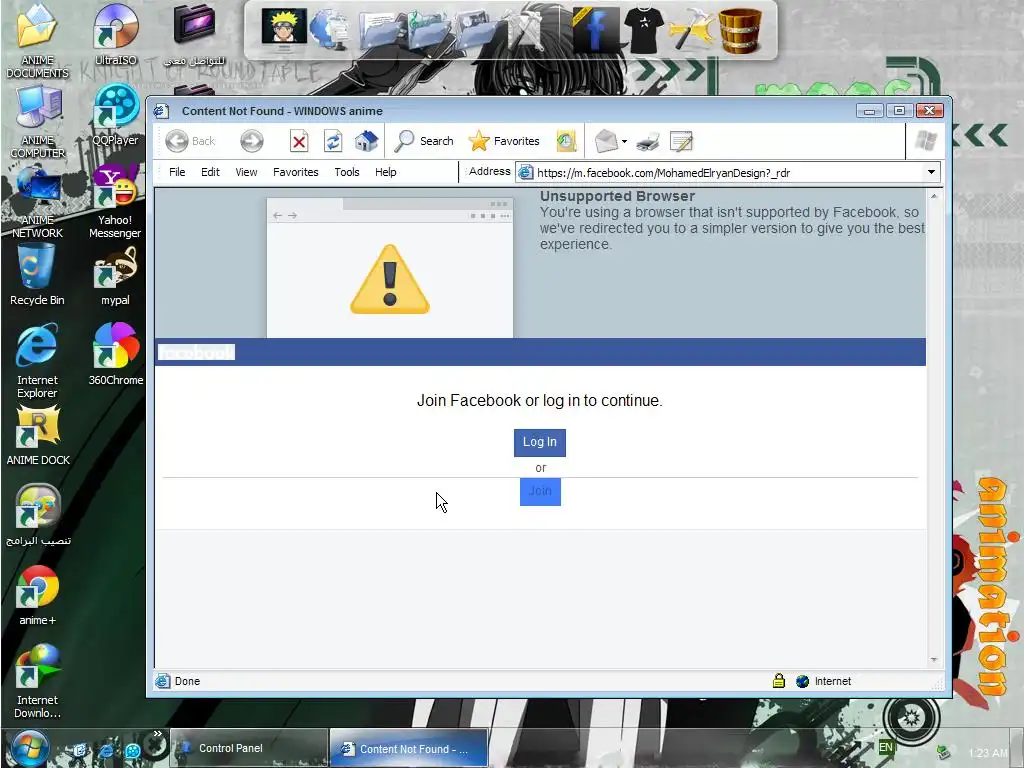The image size is (1024, 768).
Task: Open Internet Explorer desktop icon
Action: point(37,360)
